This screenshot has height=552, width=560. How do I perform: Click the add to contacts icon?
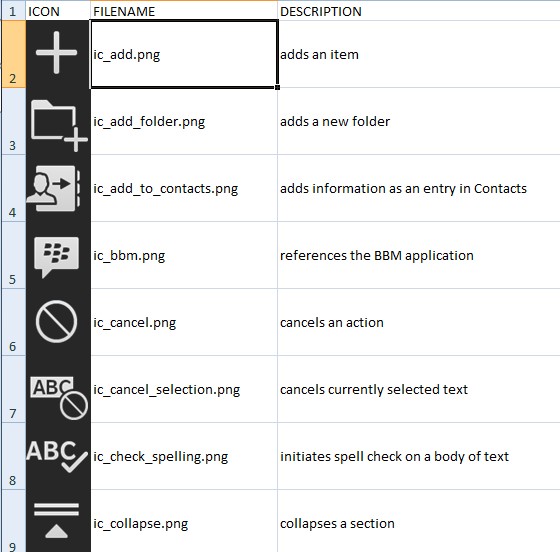tap(54, 189)
